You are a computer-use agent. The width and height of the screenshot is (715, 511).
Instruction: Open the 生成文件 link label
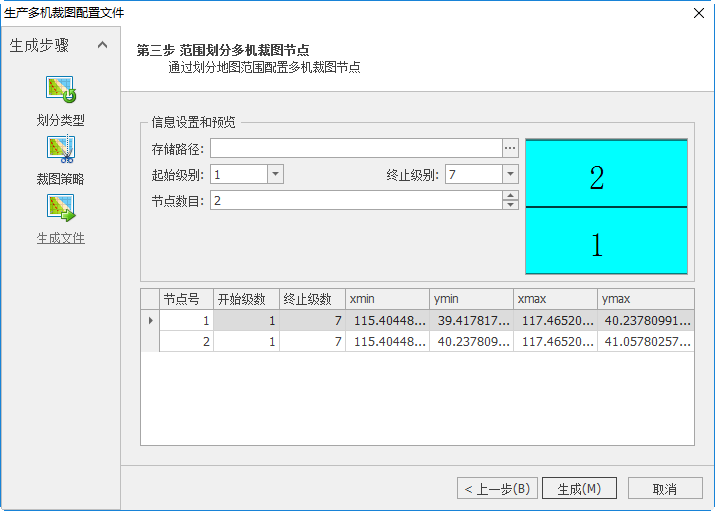[x=61, y=238]
